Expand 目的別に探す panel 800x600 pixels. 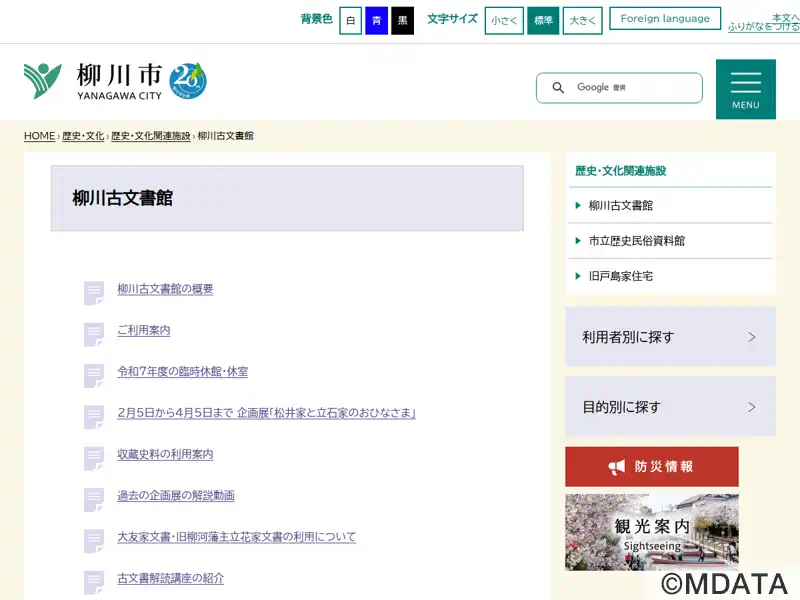click(x=670, y=407)
